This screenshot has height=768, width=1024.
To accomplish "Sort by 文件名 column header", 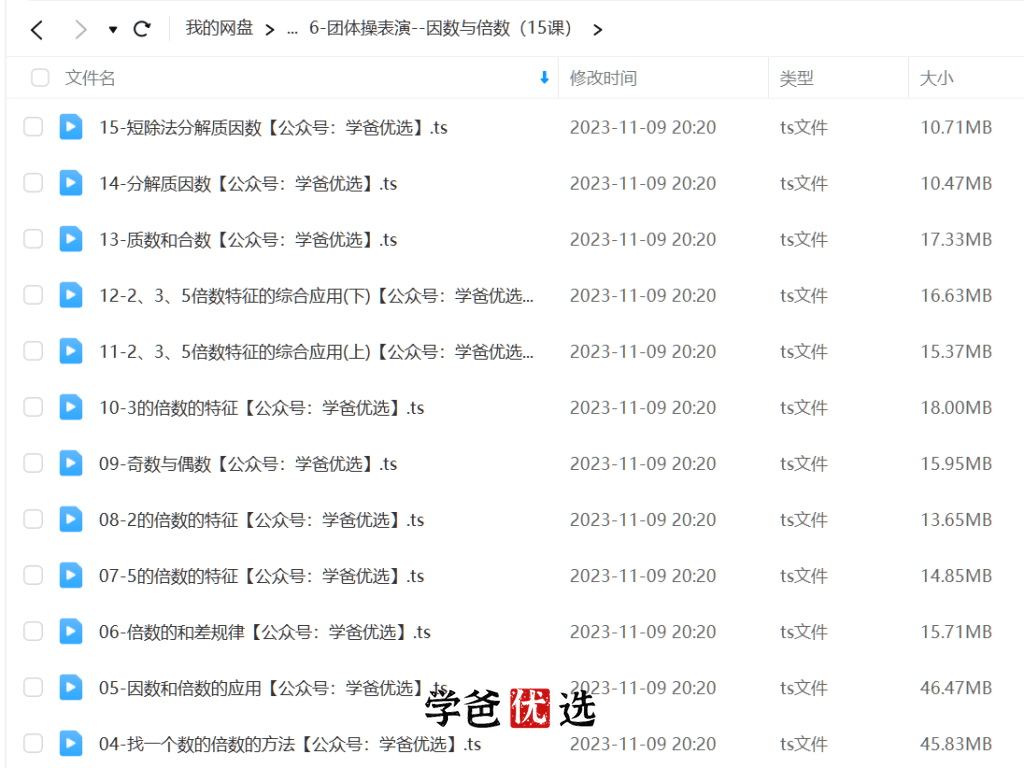I will pyautogui.click(x=90, y=78).
